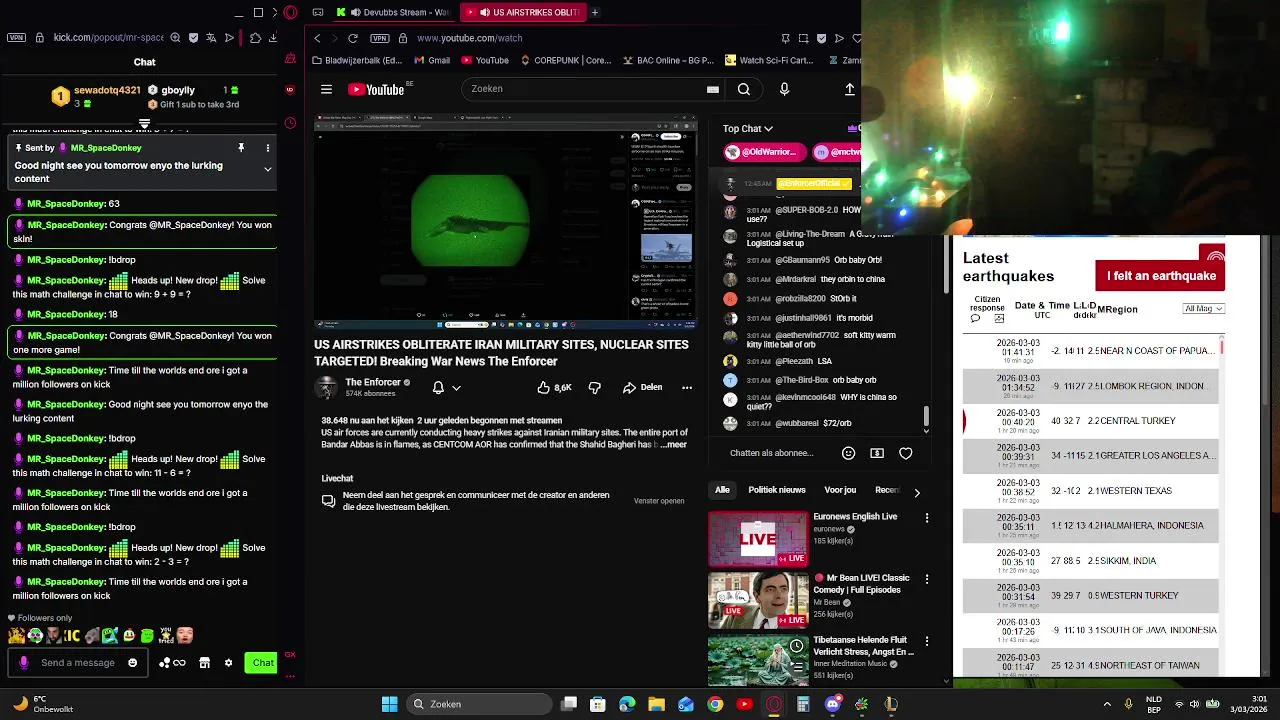The height and width of the screenshot is (720, 1280).
Task: Open options for Mr Bean LIVE video
Action: [927, 579]
